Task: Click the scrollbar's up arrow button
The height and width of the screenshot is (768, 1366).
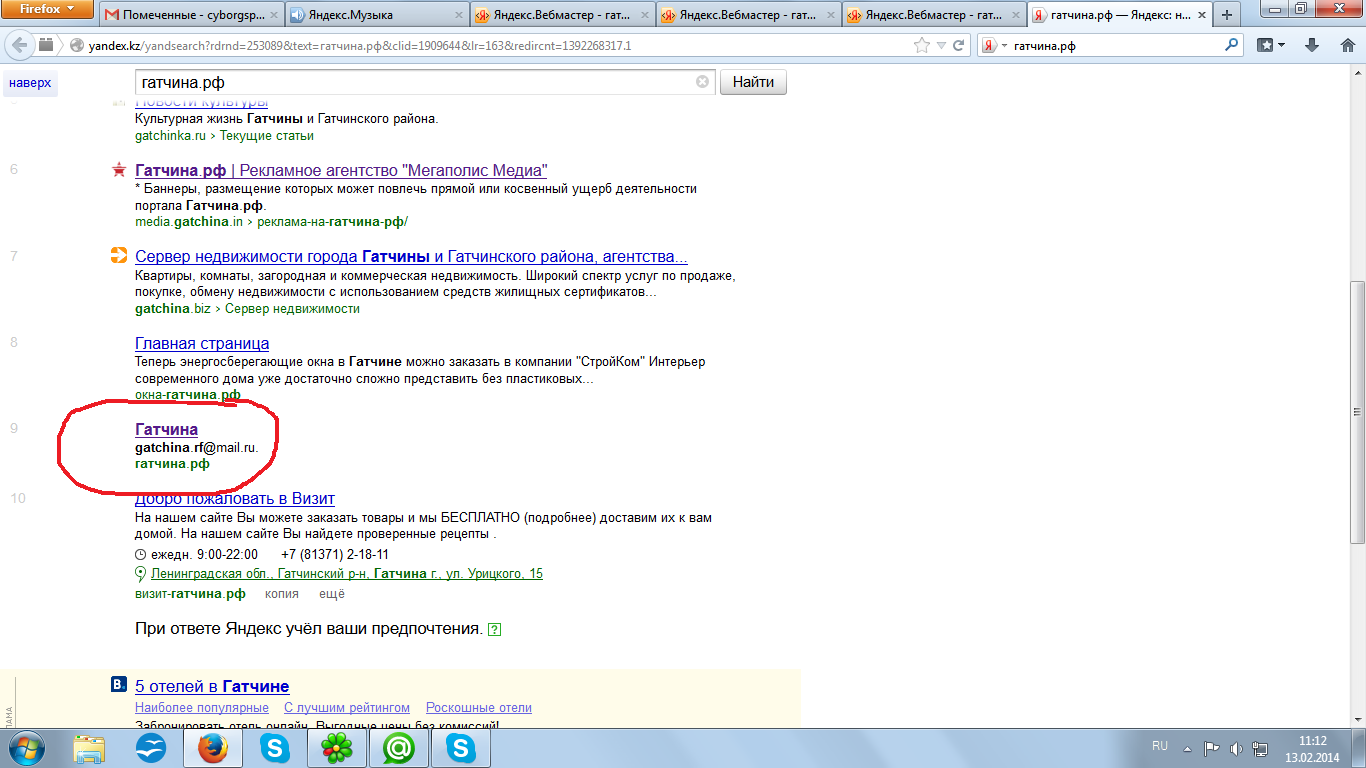Action: pos(1357,75)
